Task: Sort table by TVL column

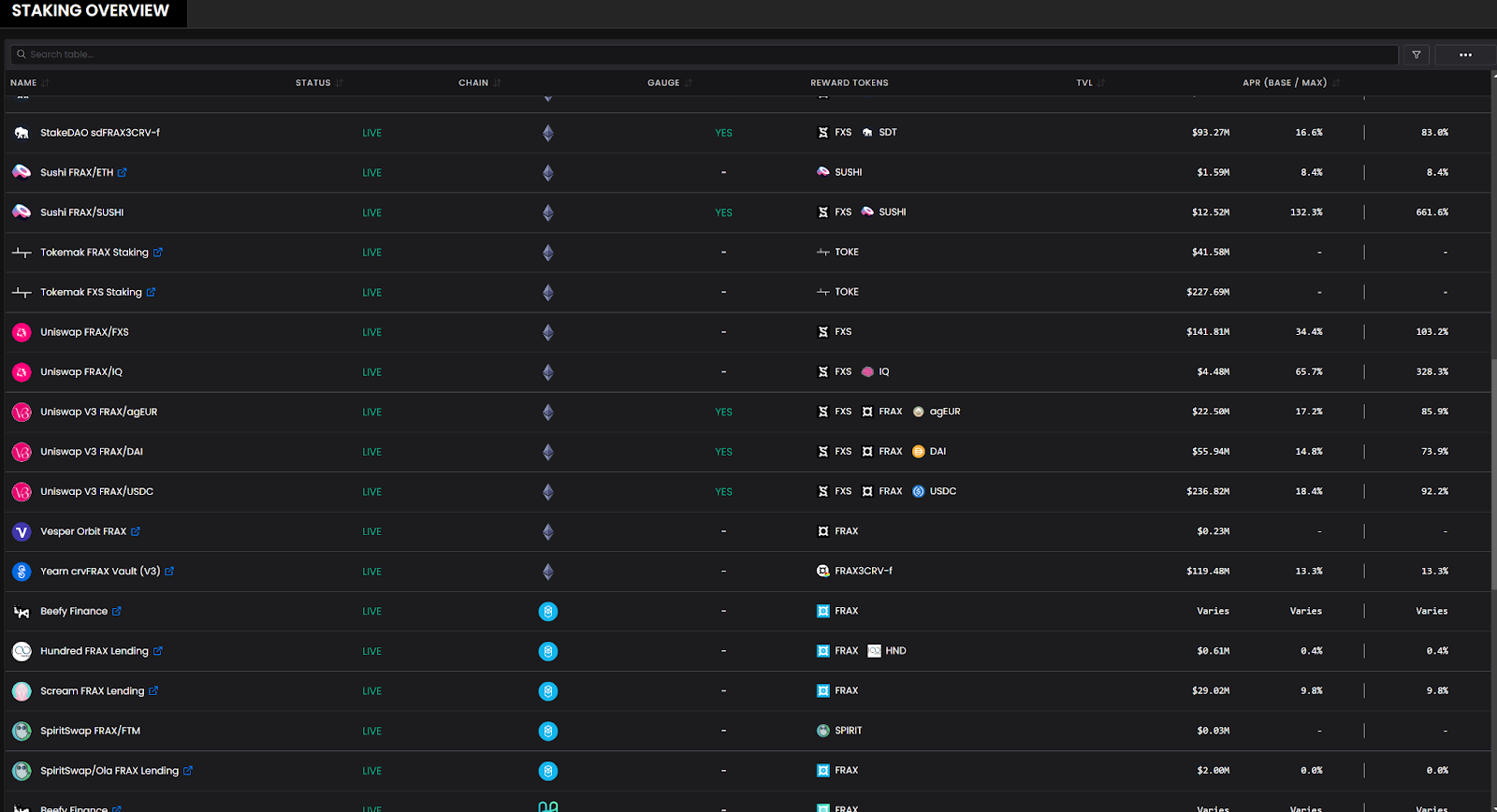Action: (x=1090, y=82)
